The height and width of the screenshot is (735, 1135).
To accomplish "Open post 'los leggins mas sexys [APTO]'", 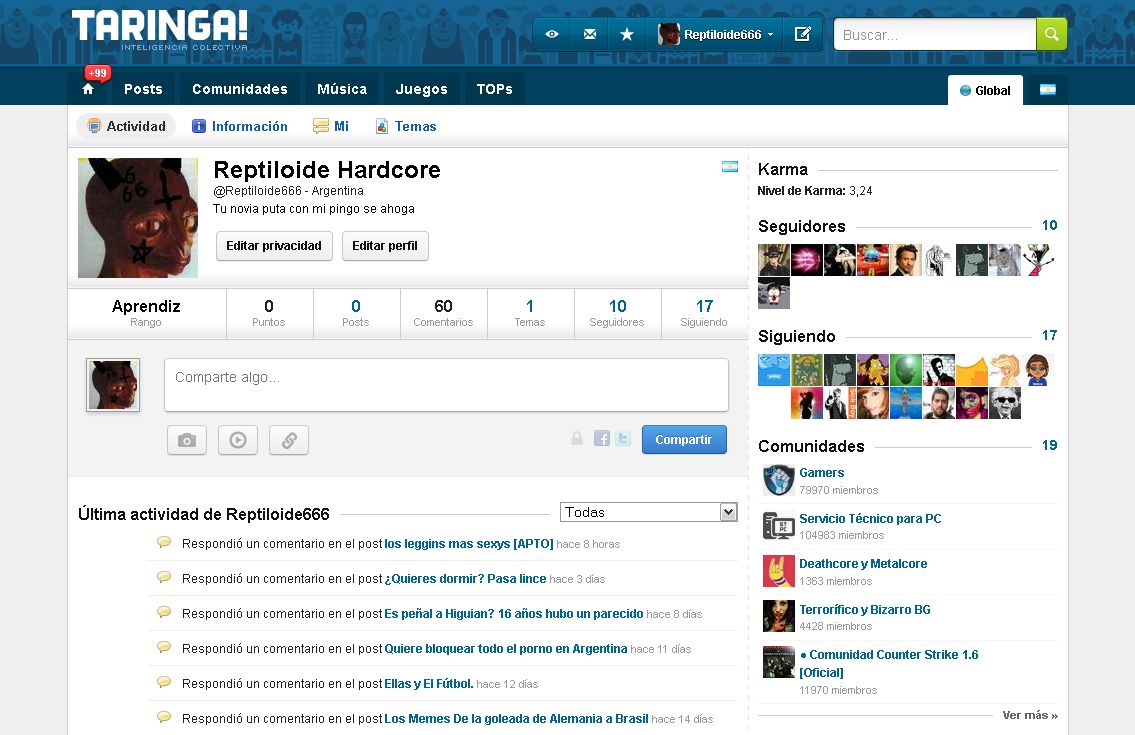I will click(x=468, y=544).
